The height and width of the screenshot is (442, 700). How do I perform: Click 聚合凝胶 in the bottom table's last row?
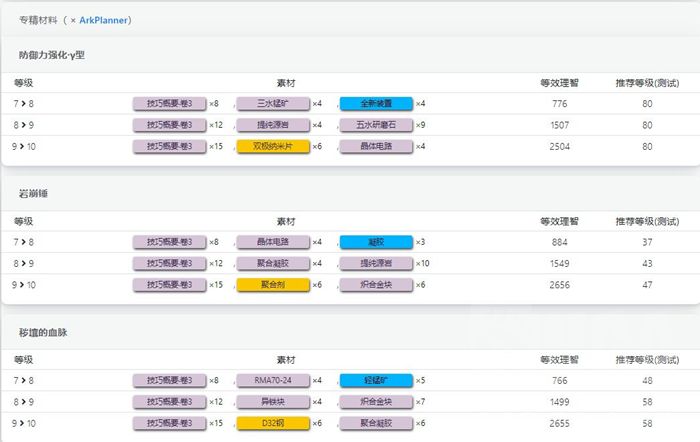(376, 424)
